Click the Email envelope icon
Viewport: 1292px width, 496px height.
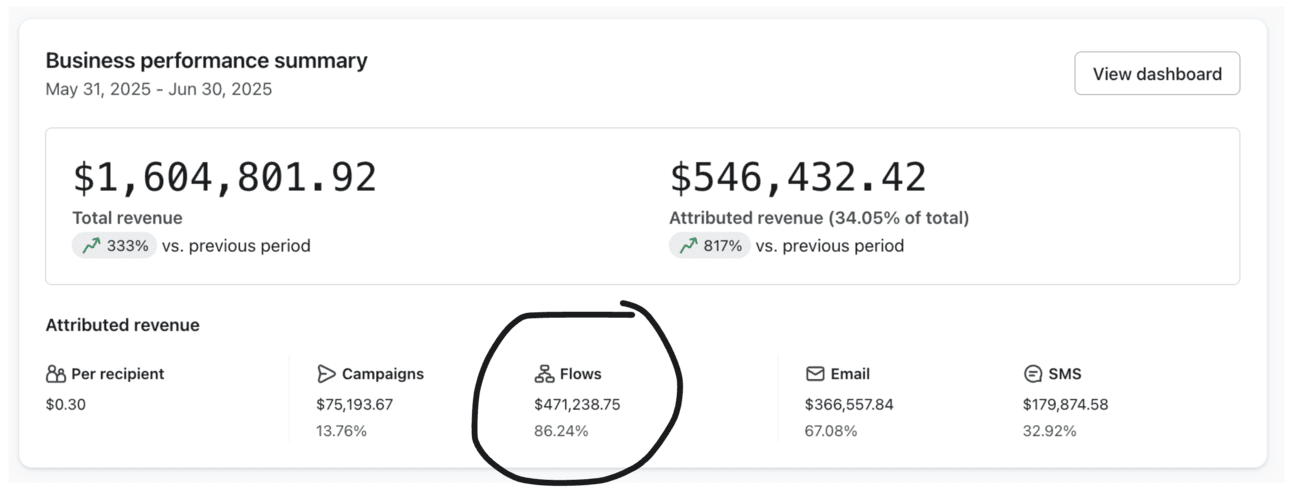(815, 374)
